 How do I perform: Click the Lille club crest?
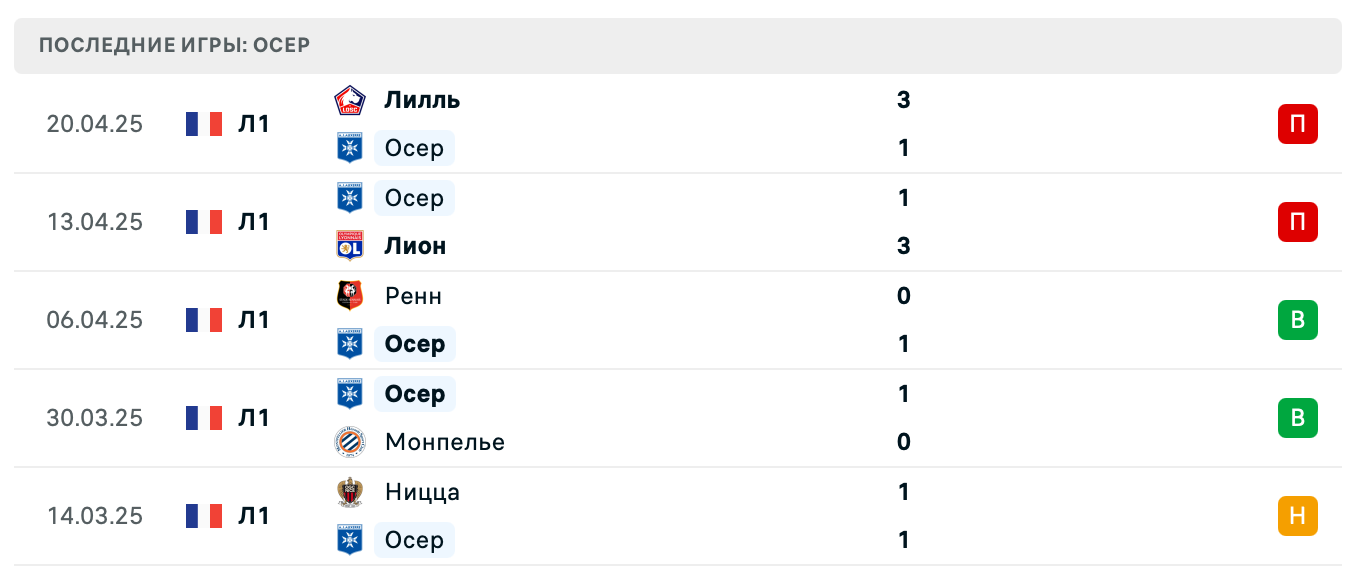pos(349,100)
